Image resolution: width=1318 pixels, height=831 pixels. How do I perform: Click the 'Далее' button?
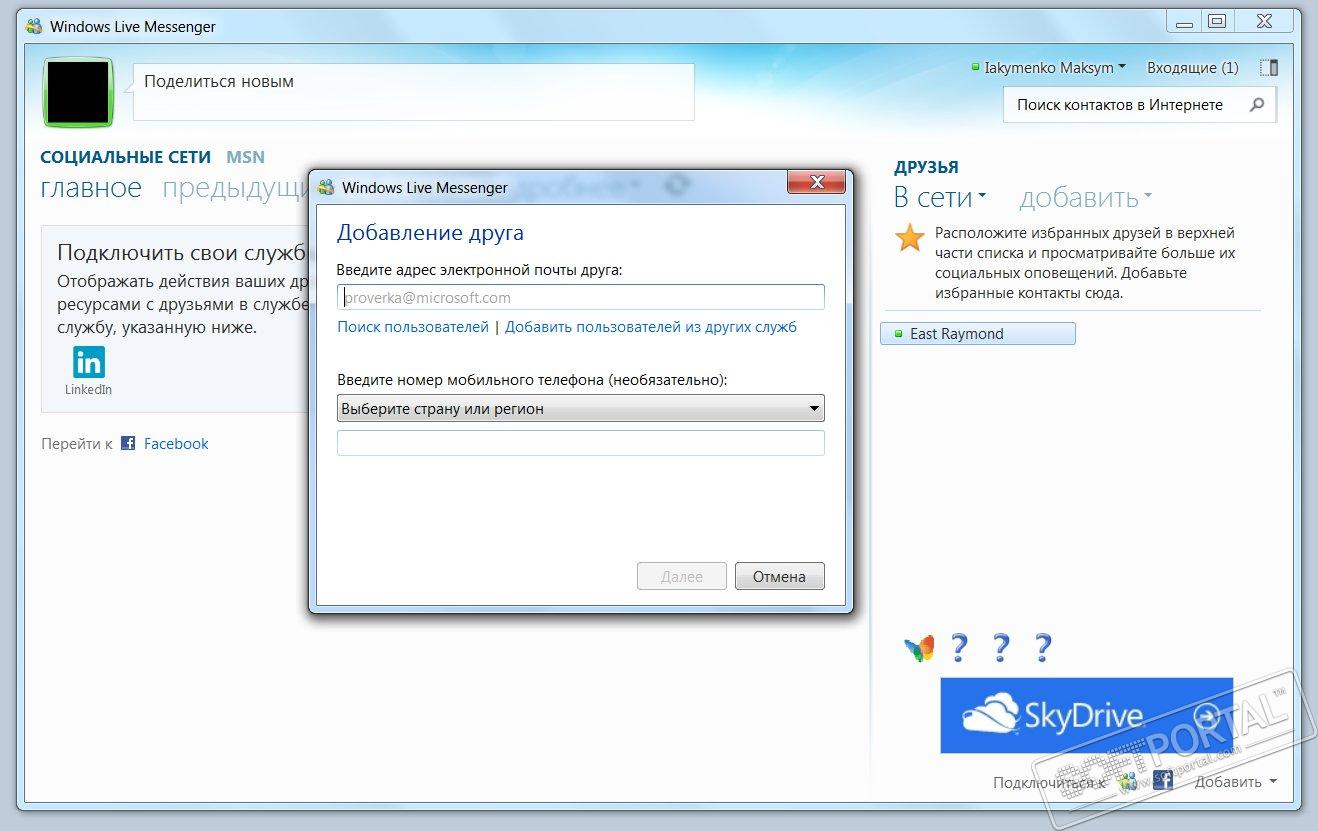click(682, 576)
